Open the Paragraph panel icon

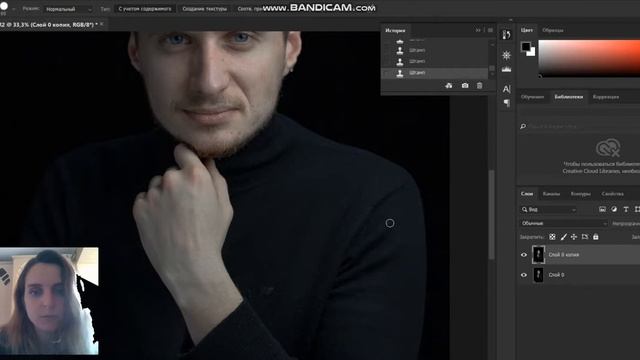point(507,103)
